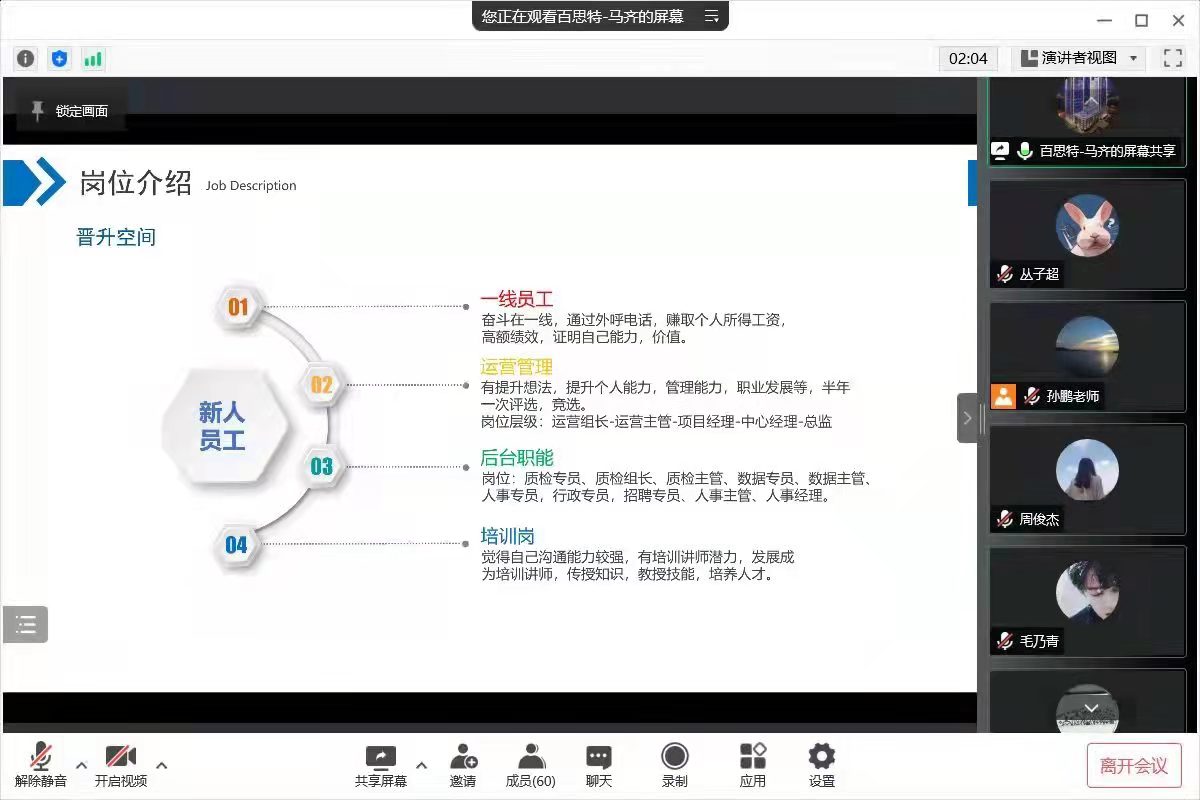This screenshot has width=1200, height=800.
Task: Open 演讲者视图 view dropdown
Action: click(x=1080, y=58)
